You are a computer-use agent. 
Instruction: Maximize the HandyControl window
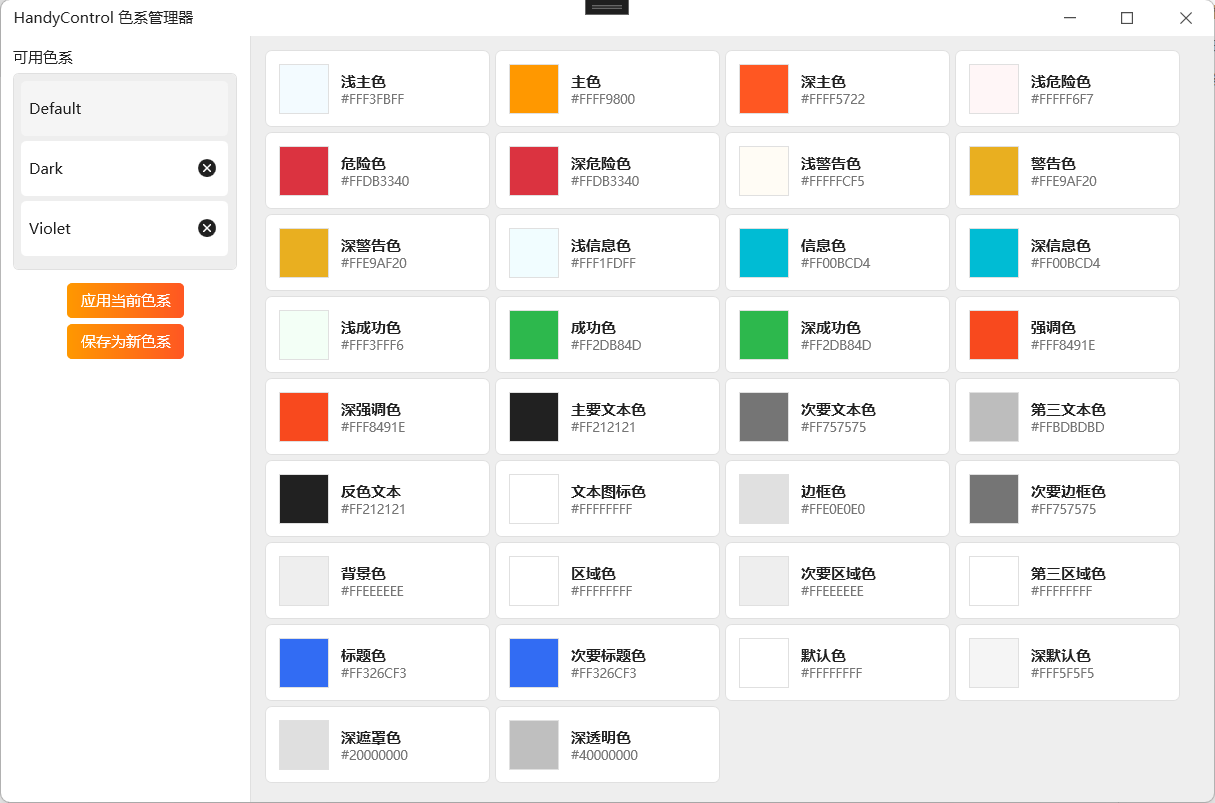click(x=1127, y=17)
